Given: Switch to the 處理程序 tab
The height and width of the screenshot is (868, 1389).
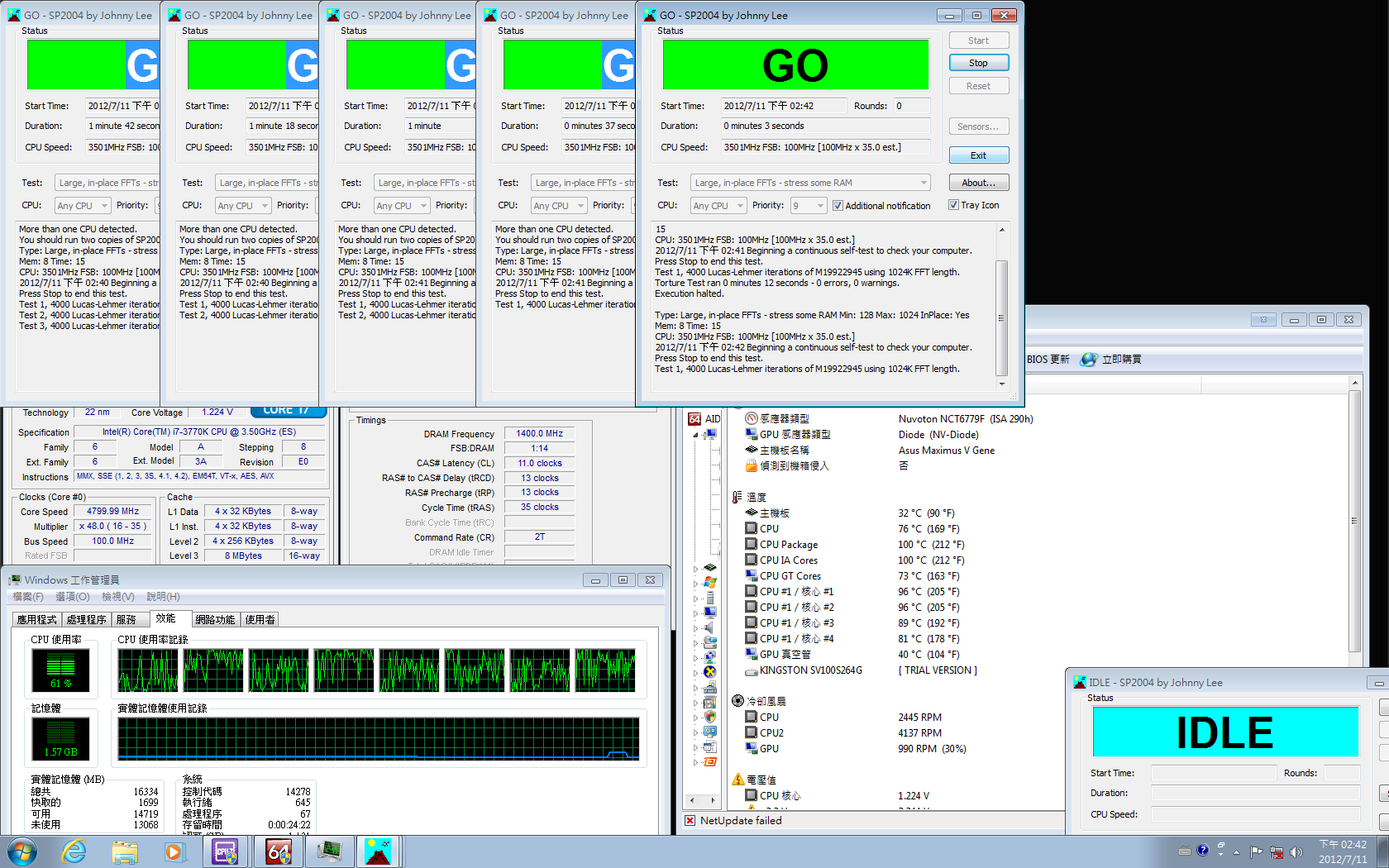Looking at the screenshot, I should [86, 620].
